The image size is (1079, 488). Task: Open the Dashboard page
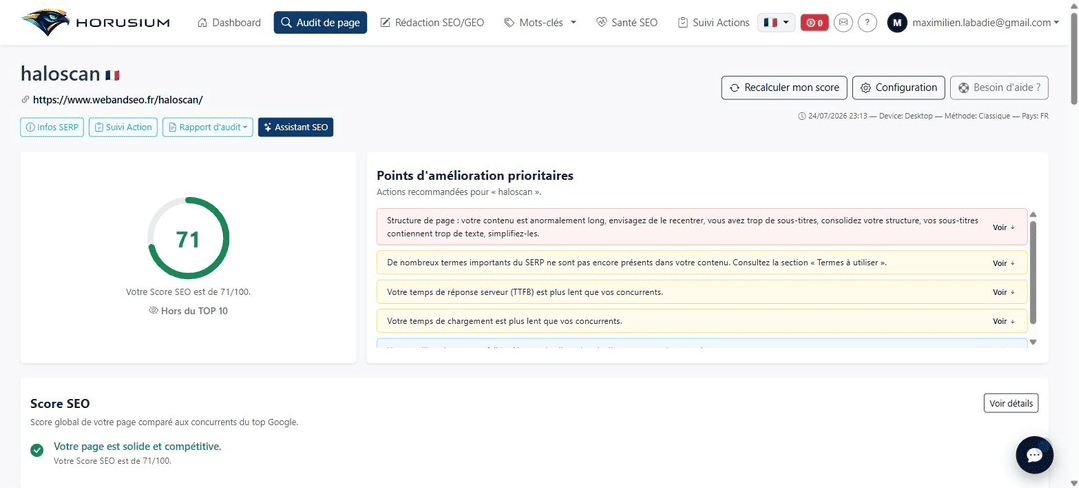click(x=229, y=23)
